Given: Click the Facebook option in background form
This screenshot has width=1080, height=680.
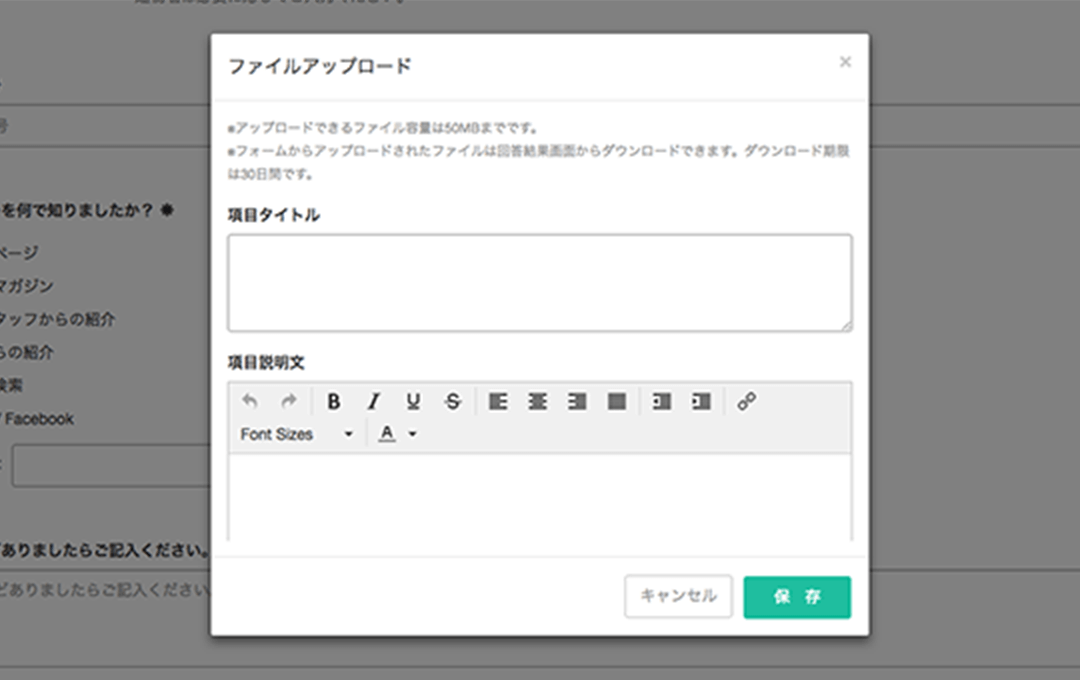Looking at the screenshot, I should point(38,419).
